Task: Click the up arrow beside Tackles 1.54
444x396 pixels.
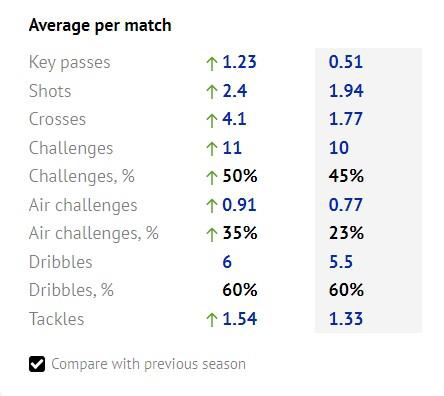Action: (x=212, y=320)
